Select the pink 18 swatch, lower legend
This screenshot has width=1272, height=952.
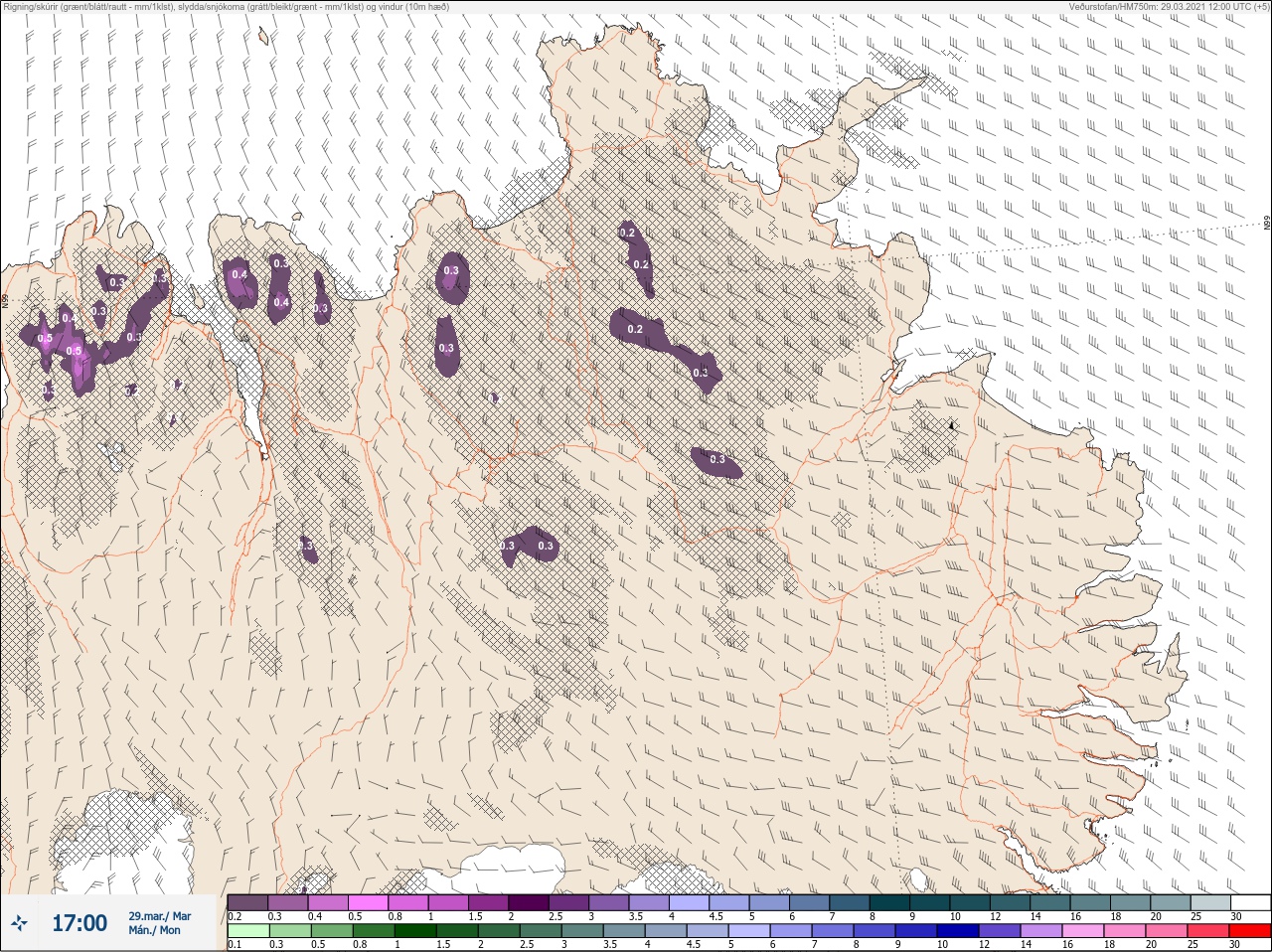(x=1125, y=931)
